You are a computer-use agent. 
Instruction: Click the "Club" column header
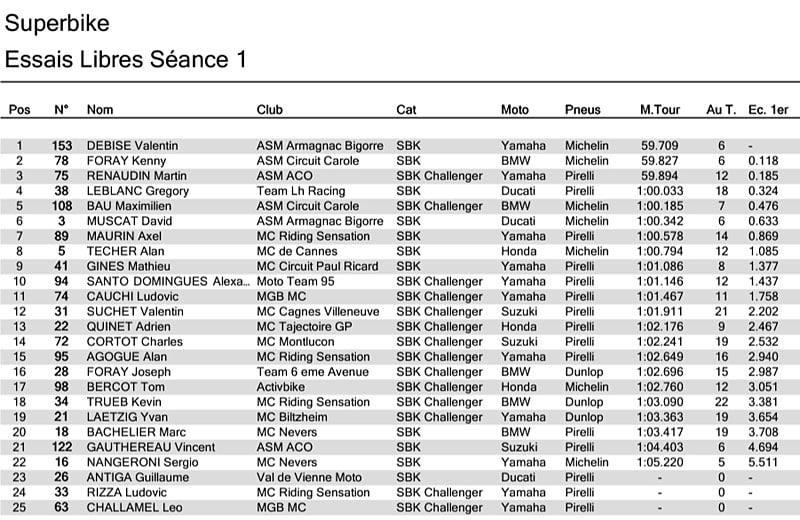tap(270, 109)
